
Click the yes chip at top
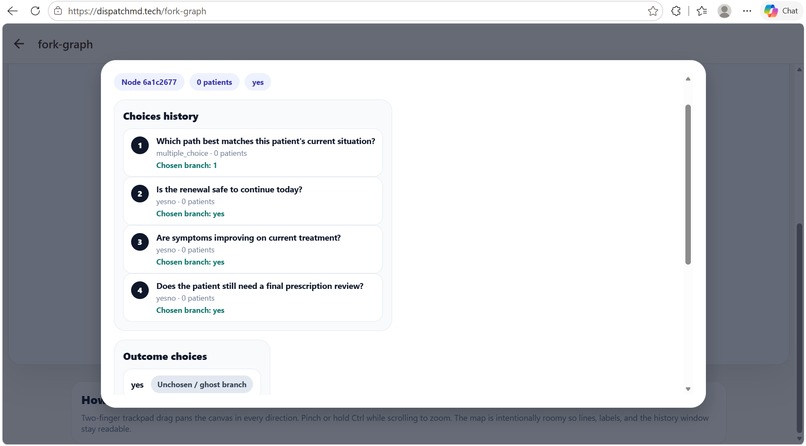click(258, 82)
